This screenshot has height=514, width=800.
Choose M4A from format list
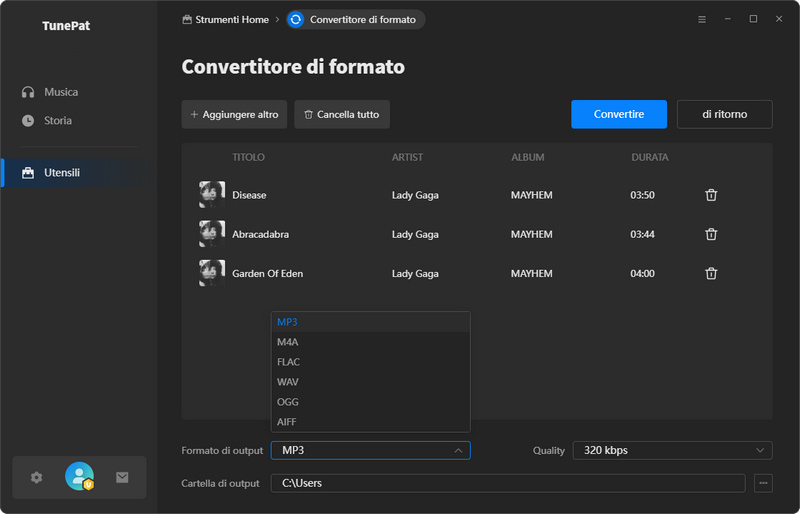(370, 342)
